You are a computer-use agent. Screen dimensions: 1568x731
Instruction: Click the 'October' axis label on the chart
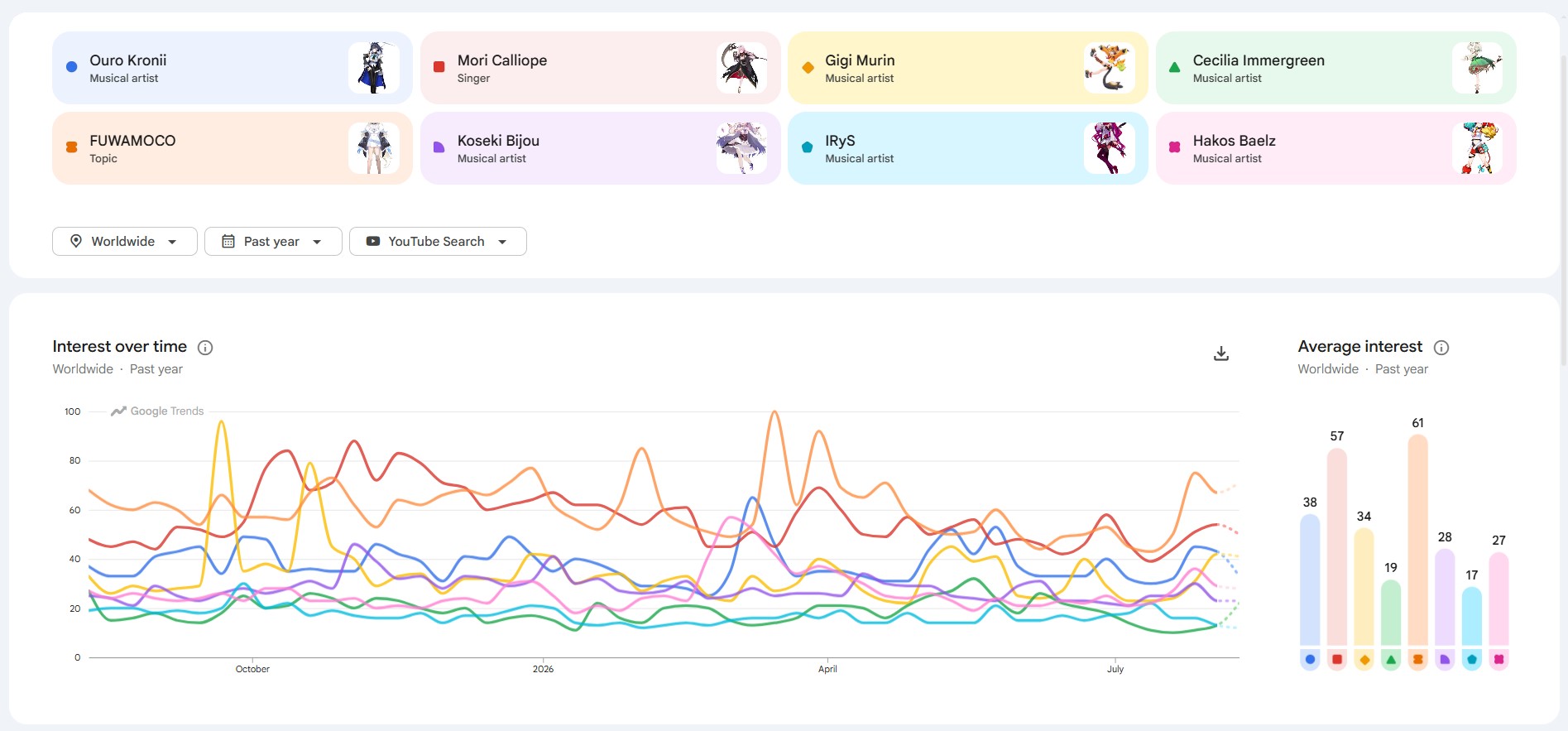(x=252, y=669)
